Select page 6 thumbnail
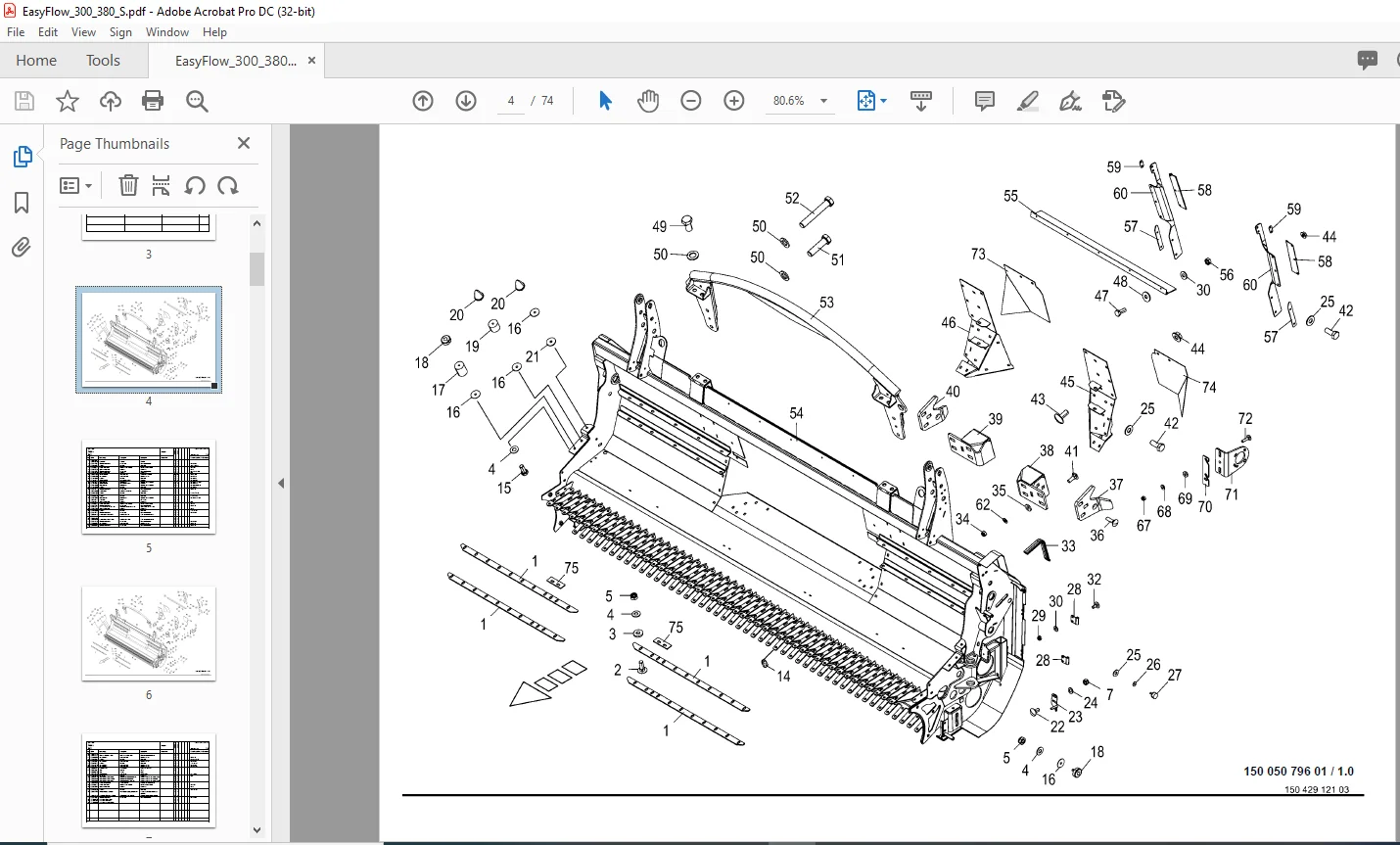This screenshot has width=1400, height=845. [149, 634]
